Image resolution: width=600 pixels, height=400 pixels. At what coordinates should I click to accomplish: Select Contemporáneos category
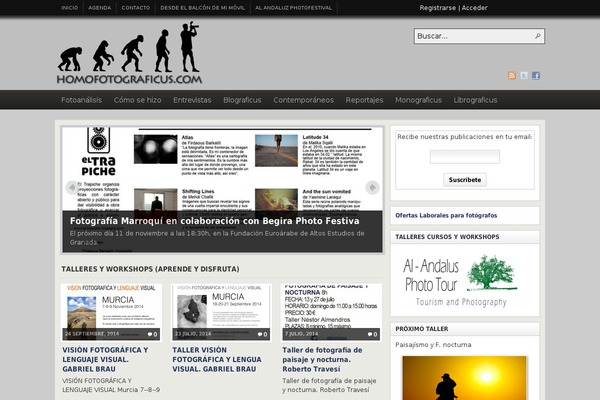click(x=303, y=100)
